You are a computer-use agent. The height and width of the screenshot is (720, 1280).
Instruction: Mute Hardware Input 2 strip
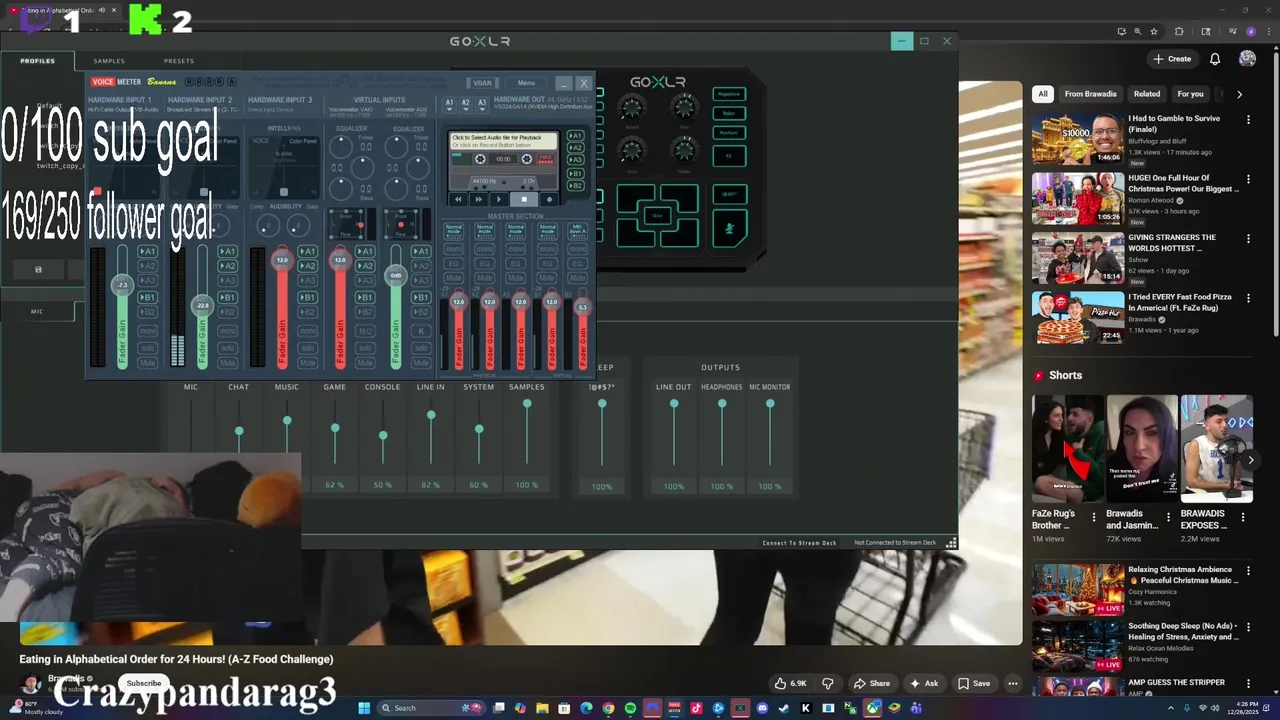tap(227, 363)
